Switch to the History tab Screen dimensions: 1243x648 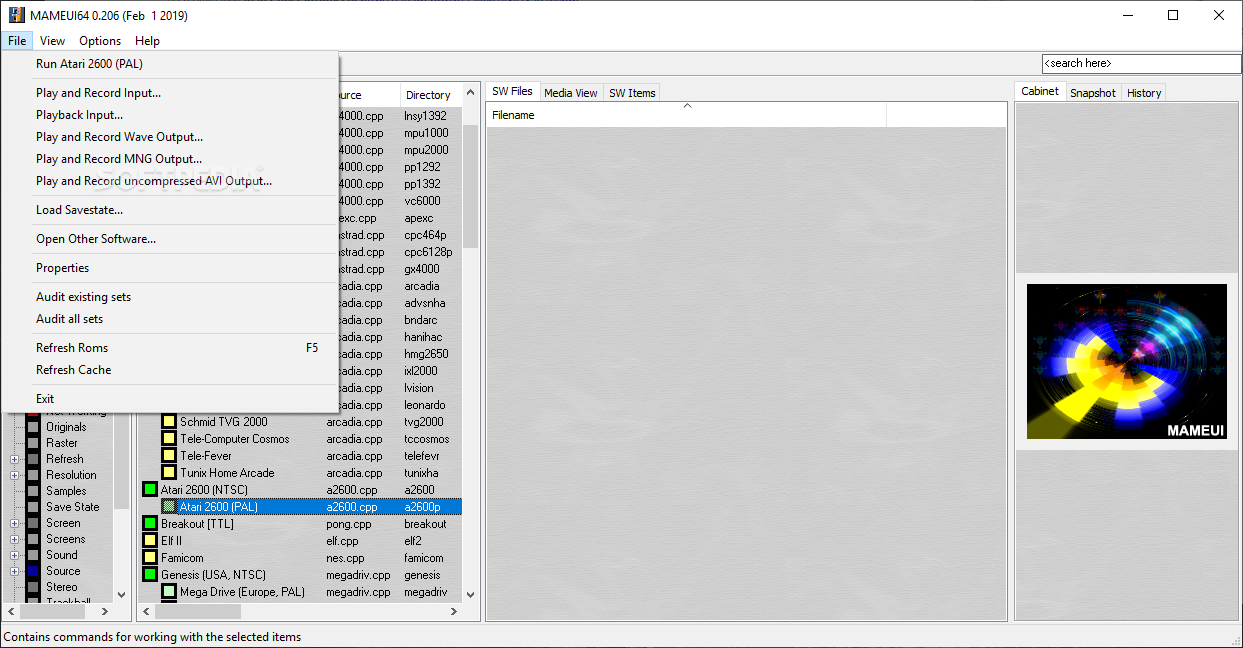click(1144, 93)
